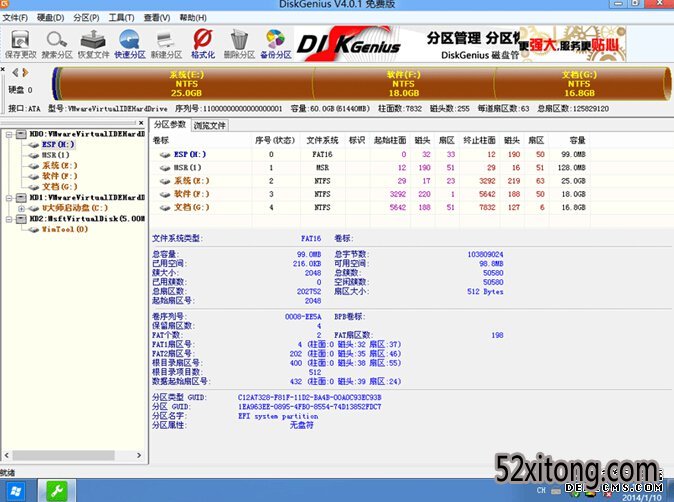Collapse the HD1 VMware disk tree node
Screen dimensions: 674x502
pyautogui.click(x=9, y=198)
